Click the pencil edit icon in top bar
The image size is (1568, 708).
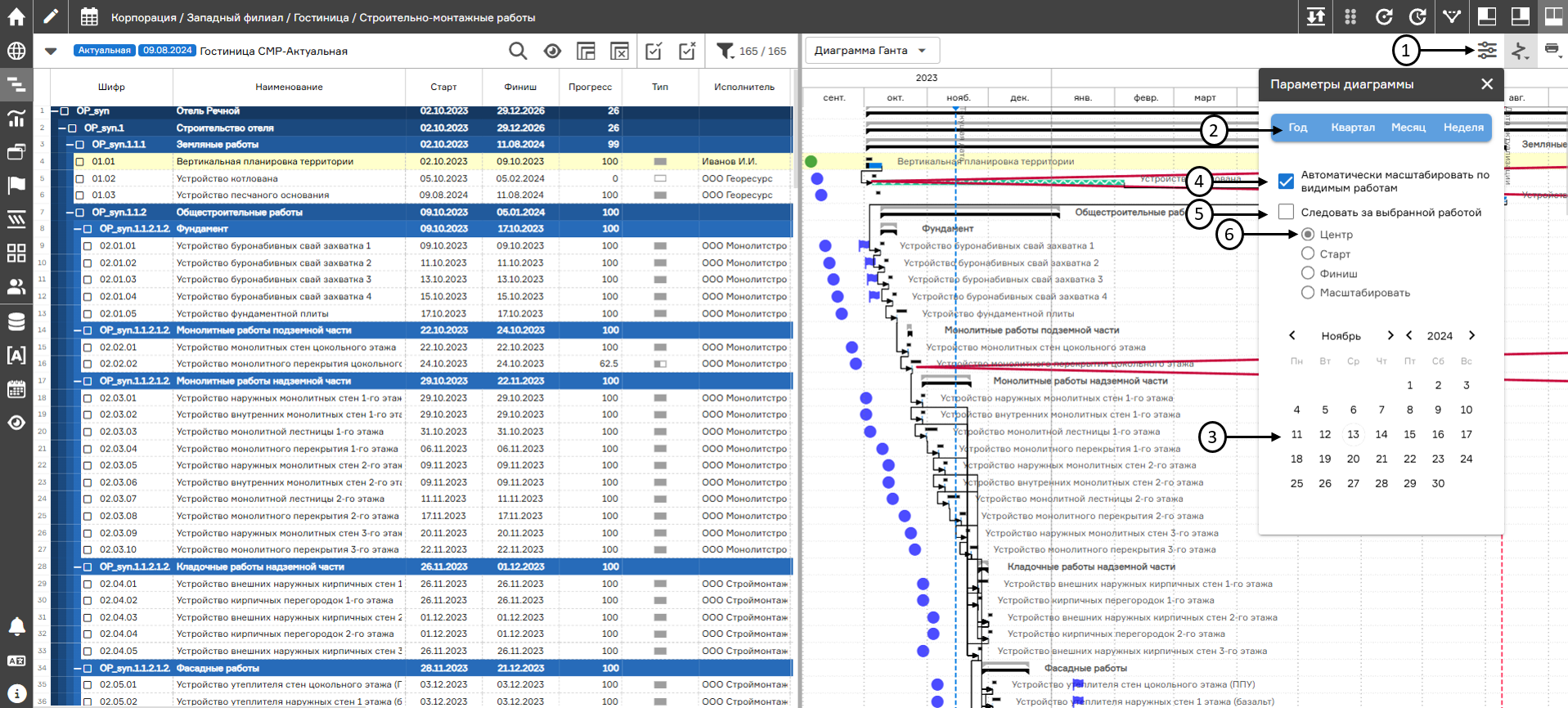point(51,16)
